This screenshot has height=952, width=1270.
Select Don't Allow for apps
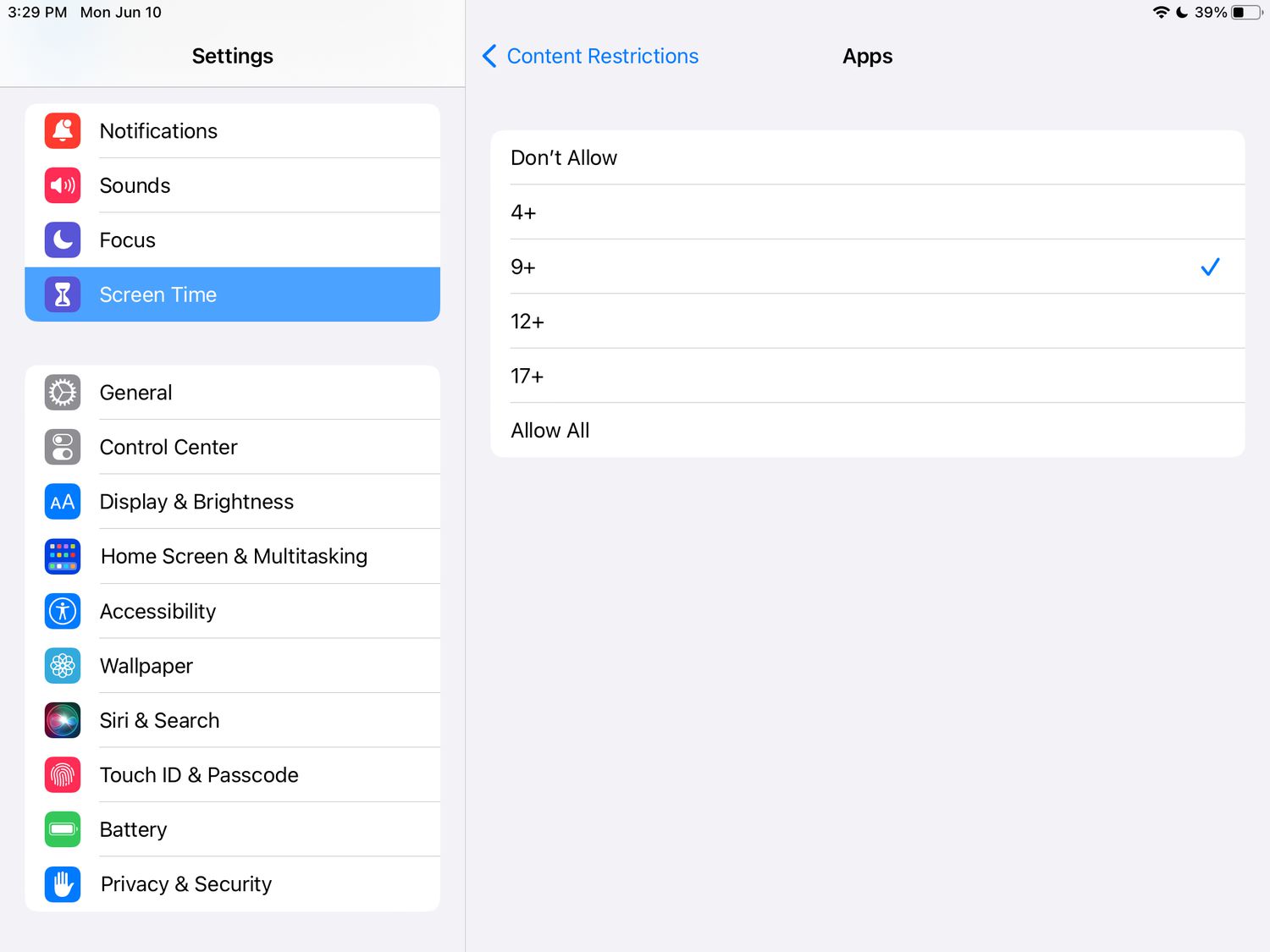[867, 158]
